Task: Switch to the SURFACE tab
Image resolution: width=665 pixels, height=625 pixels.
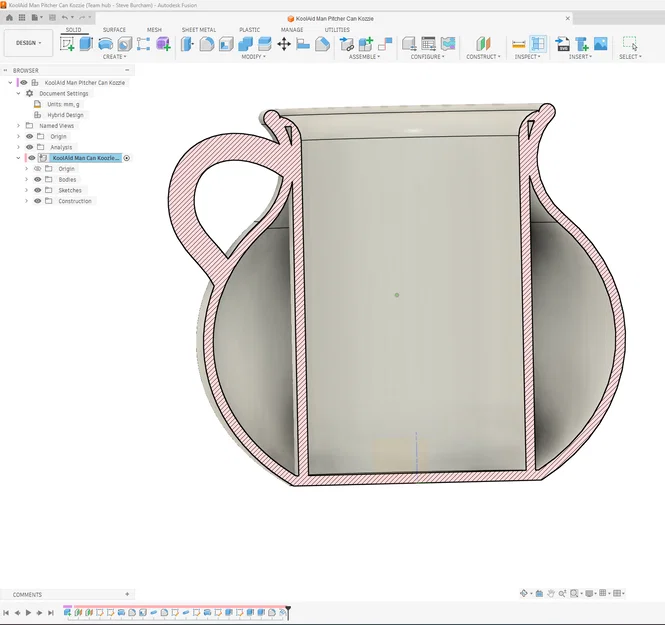Action: tap(114, 30)
